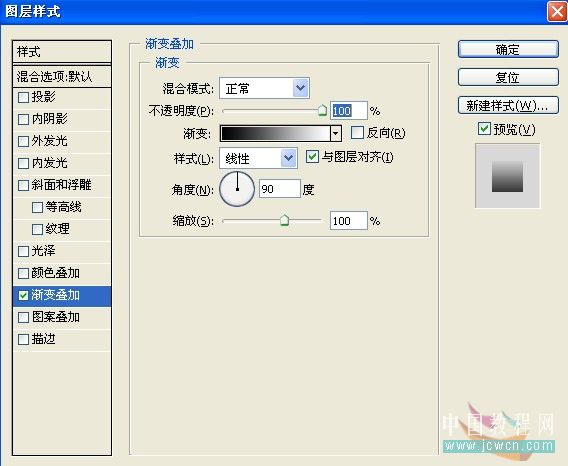Enable the 斜面和浮雕 bevel checkbox
This screenshot has height=466, width=568.
tap(24, 185)
